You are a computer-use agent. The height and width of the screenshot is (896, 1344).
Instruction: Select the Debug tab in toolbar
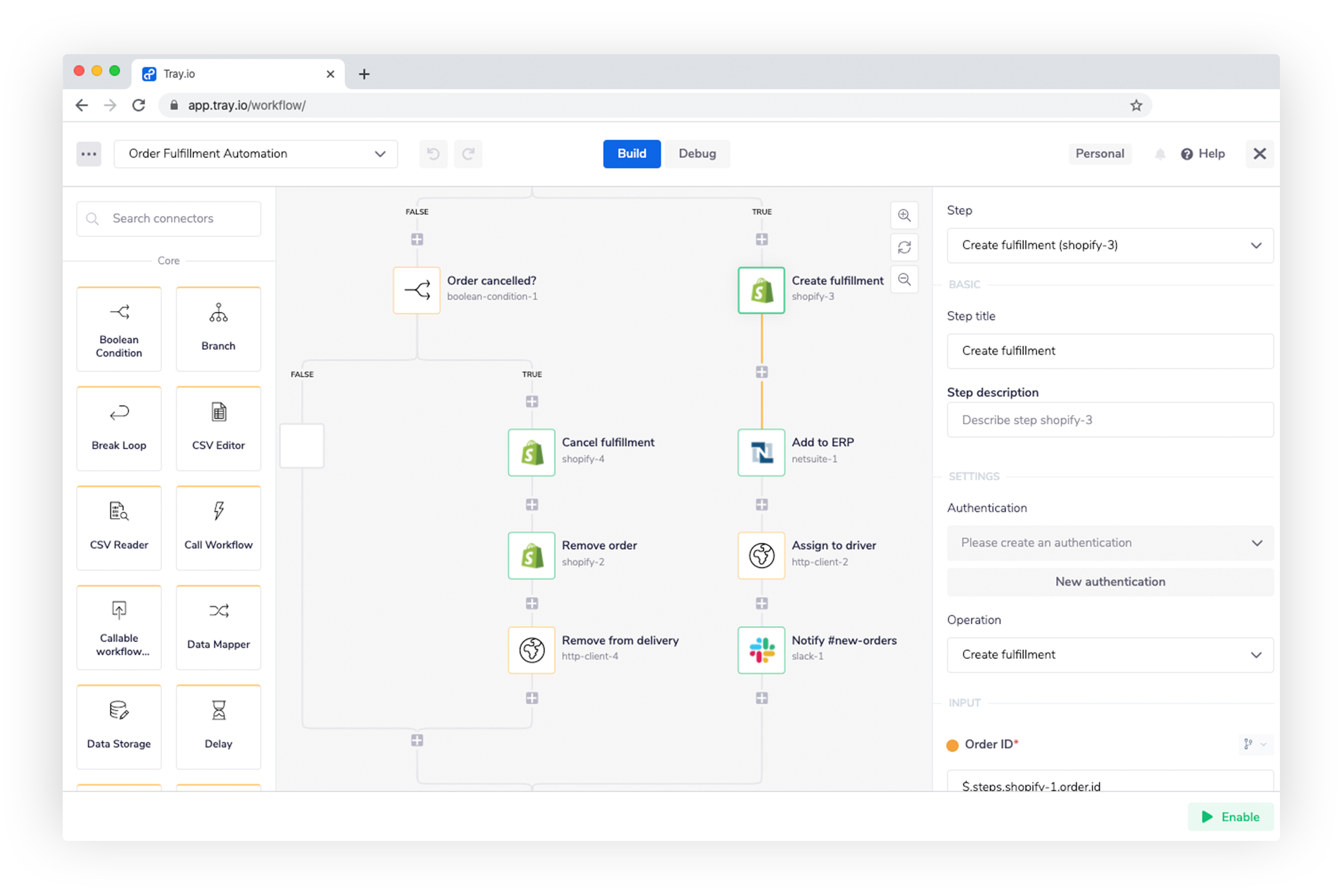(x=697, y=153)
